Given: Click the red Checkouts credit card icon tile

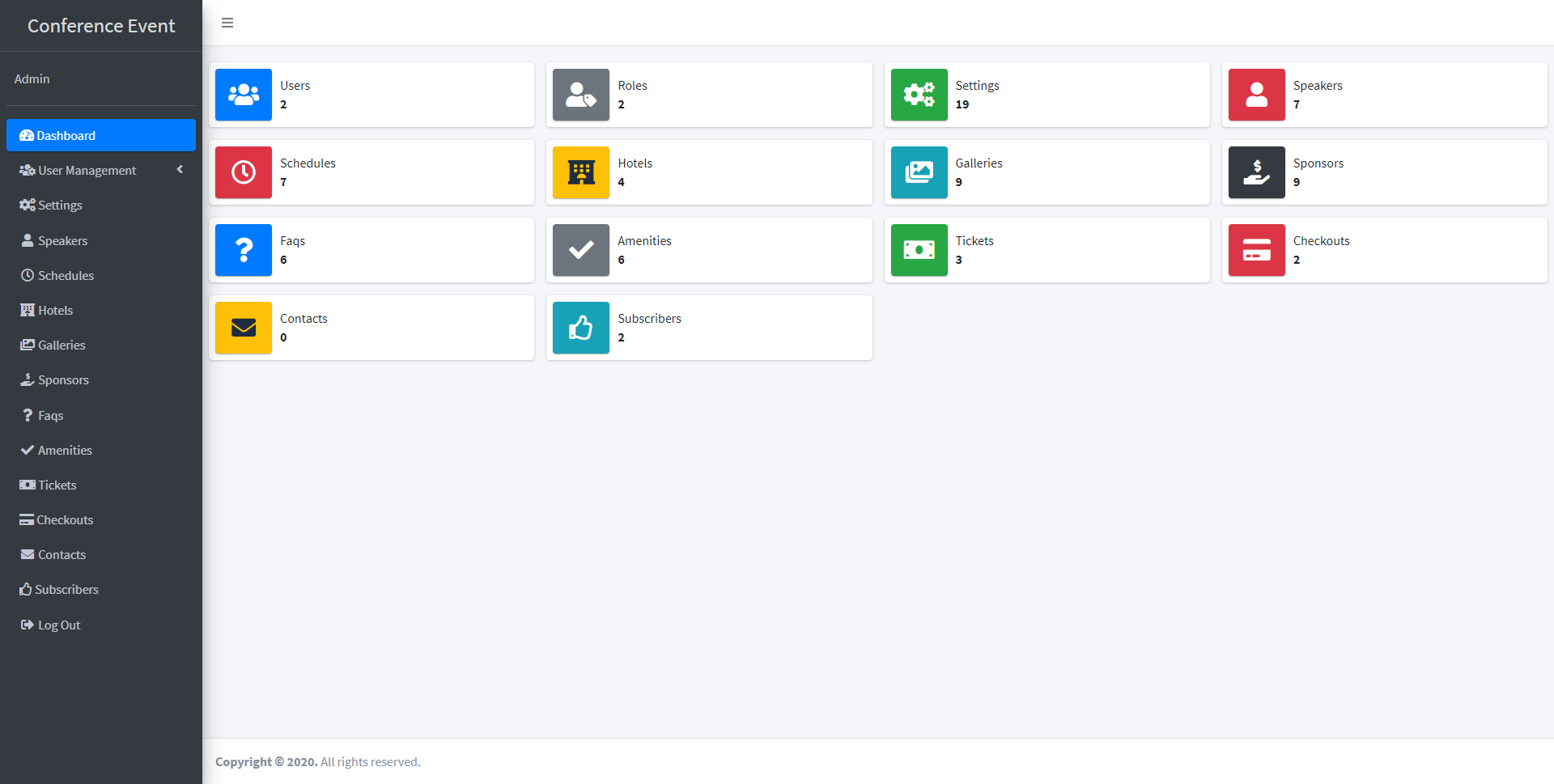Looking at the screenshot, I should pos(1257,250).
